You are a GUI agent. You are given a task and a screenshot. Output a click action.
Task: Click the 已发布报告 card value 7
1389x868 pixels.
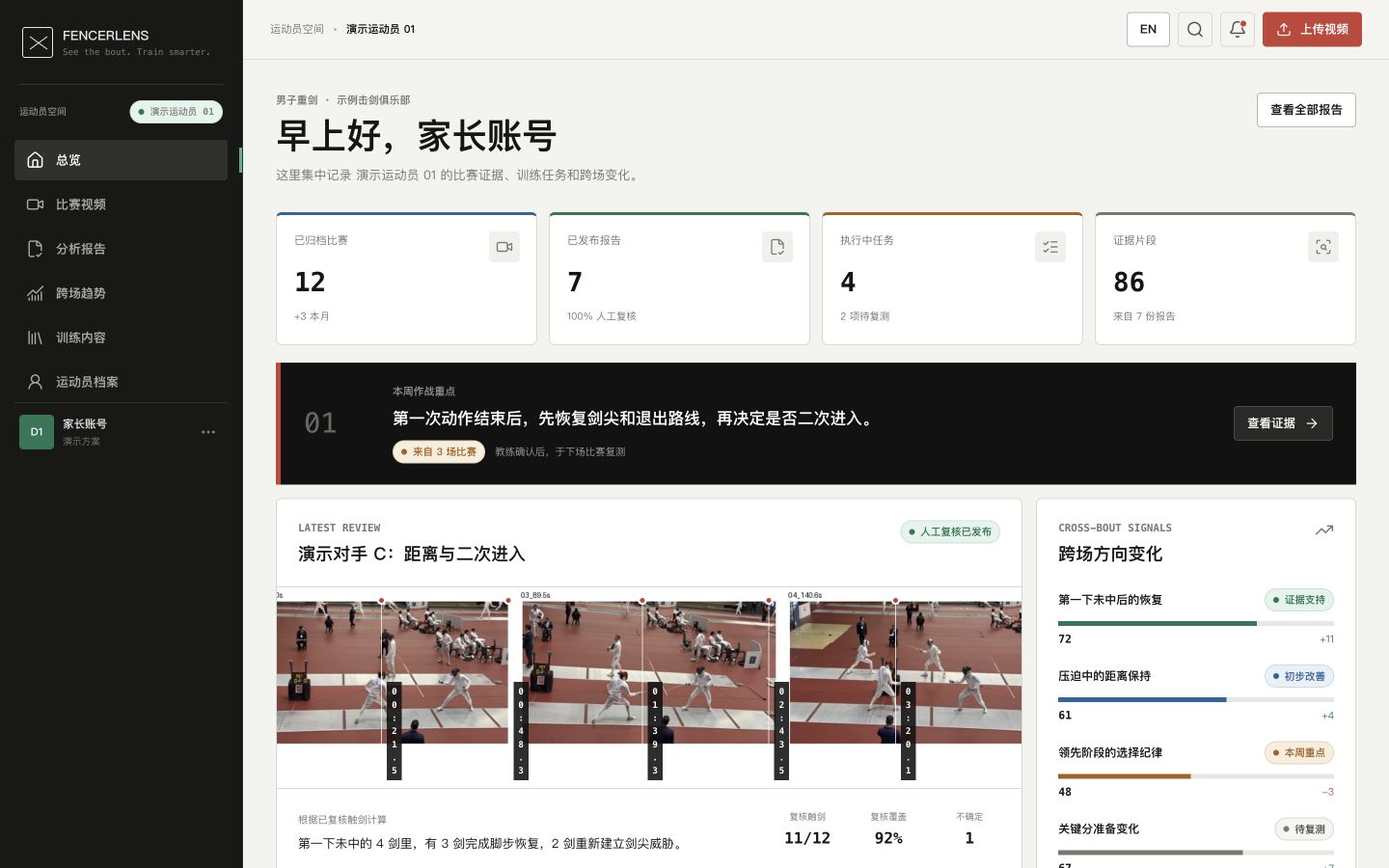pyautogui.click(x=575, y=282)
